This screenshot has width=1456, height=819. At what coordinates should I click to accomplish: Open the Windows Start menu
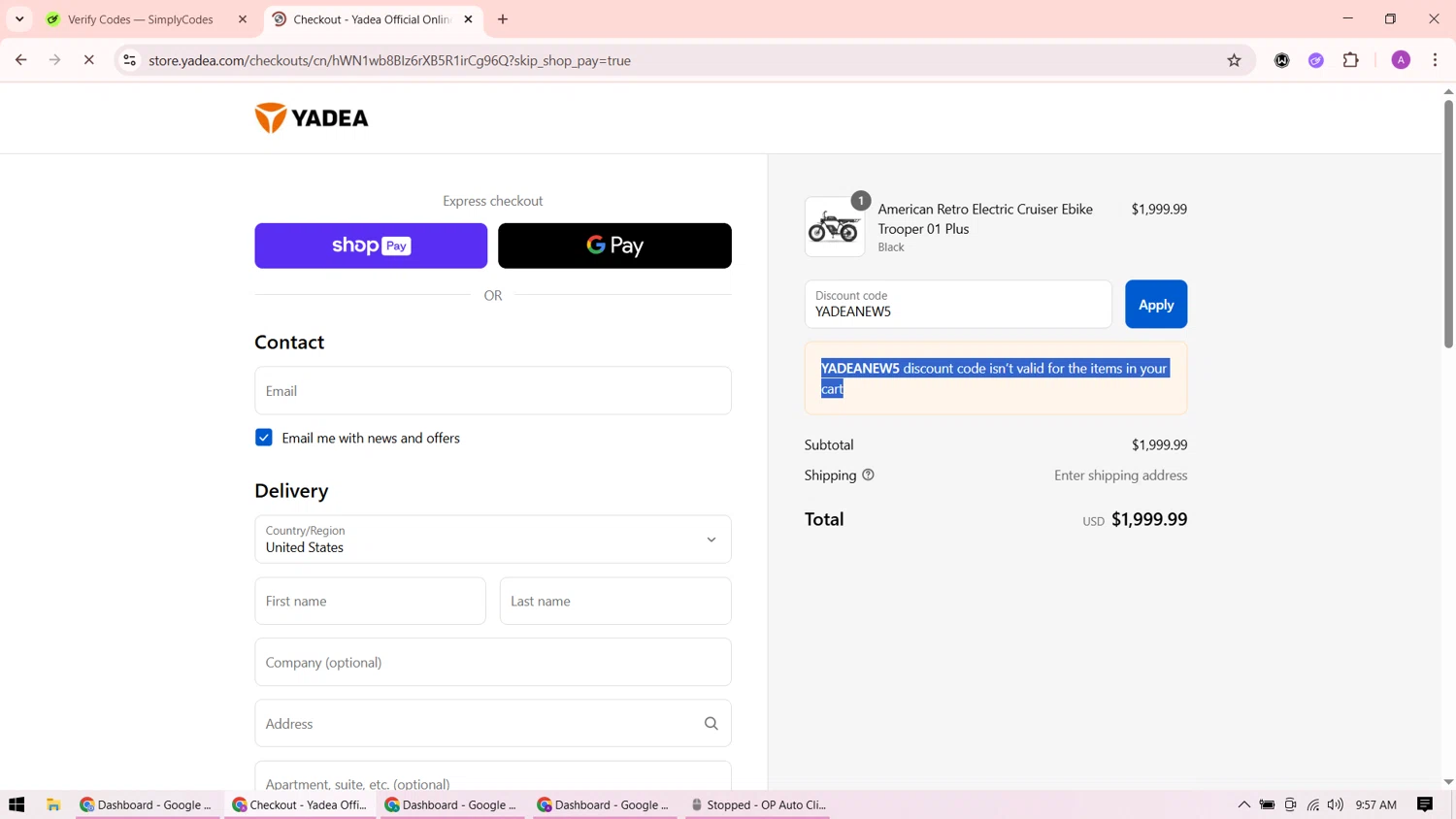click(17, 804)
